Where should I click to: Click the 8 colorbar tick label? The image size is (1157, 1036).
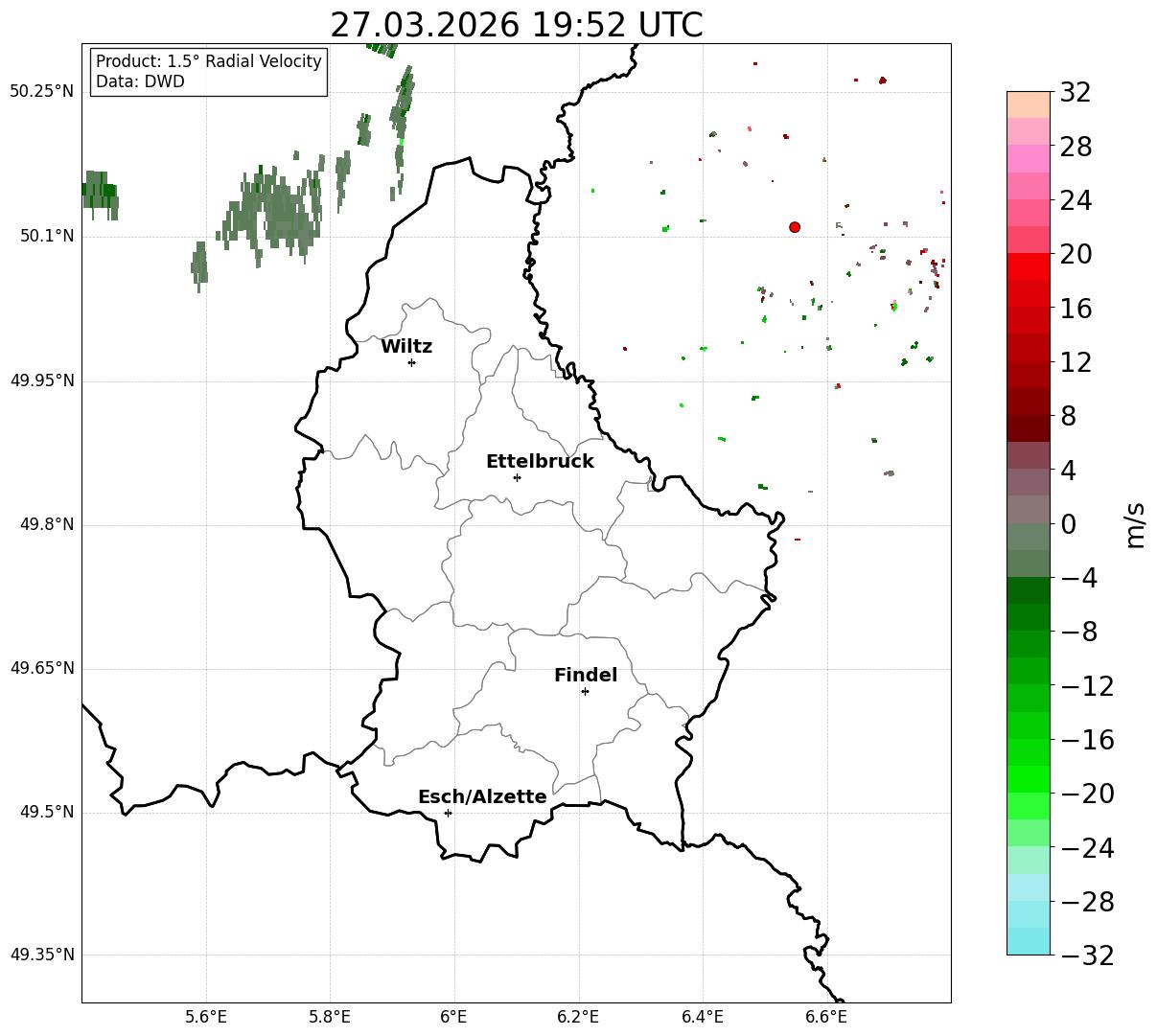coord(1067,417)
